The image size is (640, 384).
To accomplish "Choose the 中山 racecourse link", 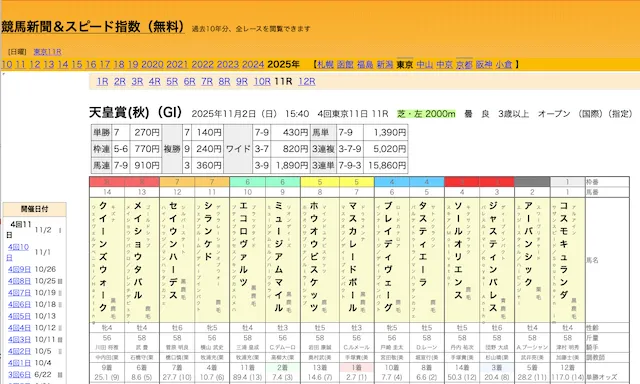I will pyautogui.click(x=424, y=64).
